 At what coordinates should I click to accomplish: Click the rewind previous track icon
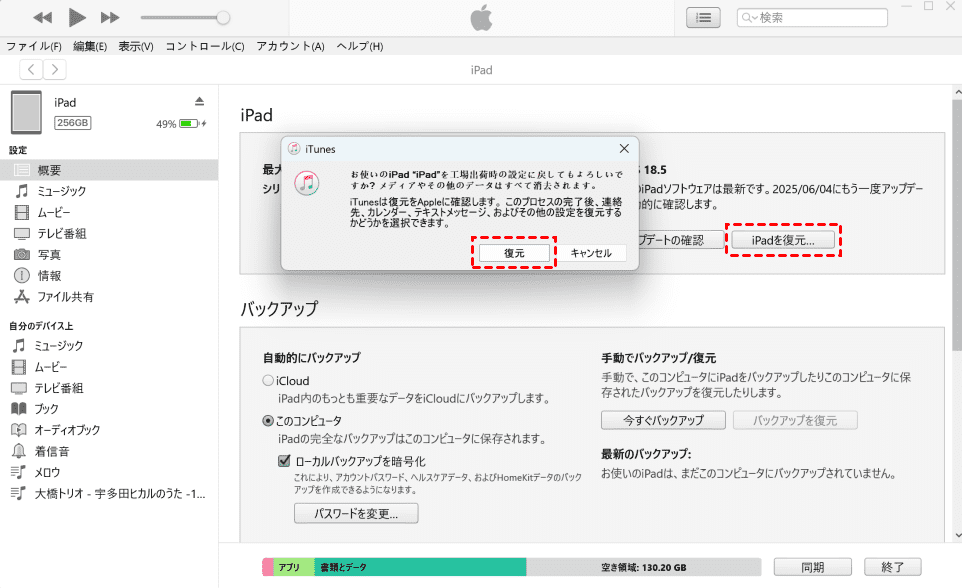pyautogui.click(x=42, y=18)
